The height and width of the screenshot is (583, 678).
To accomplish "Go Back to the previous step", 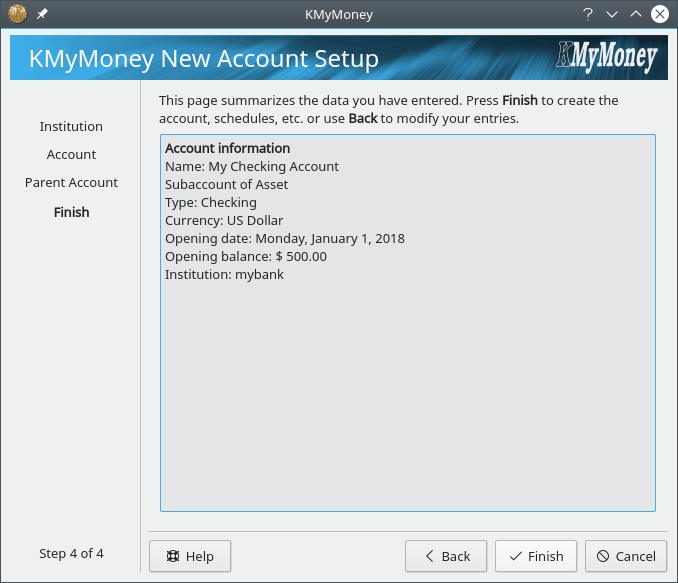I will (x=446, y=556).
